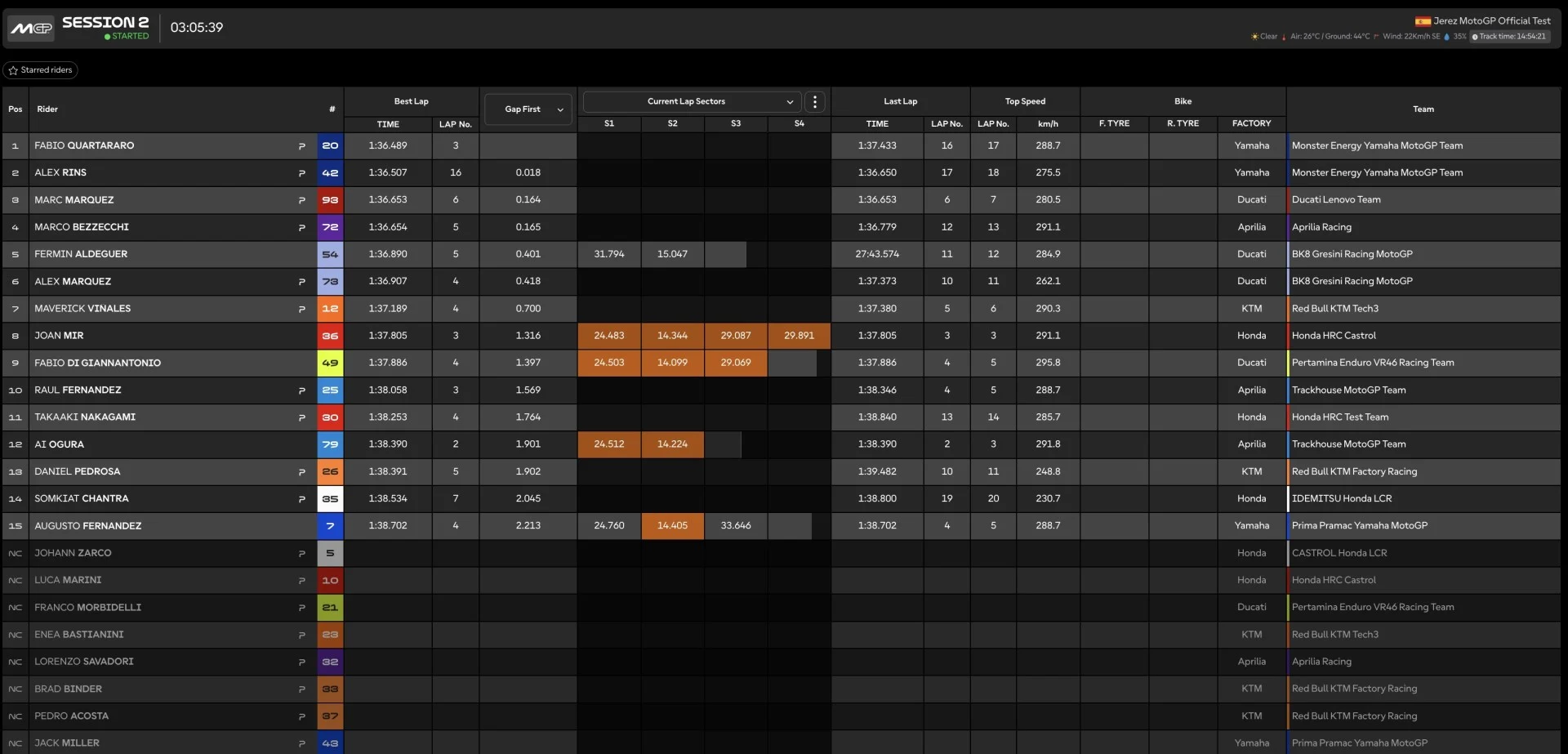Click the purple number 72 badge
This screenshot has height=754, width=1568.
pos(330,227)
